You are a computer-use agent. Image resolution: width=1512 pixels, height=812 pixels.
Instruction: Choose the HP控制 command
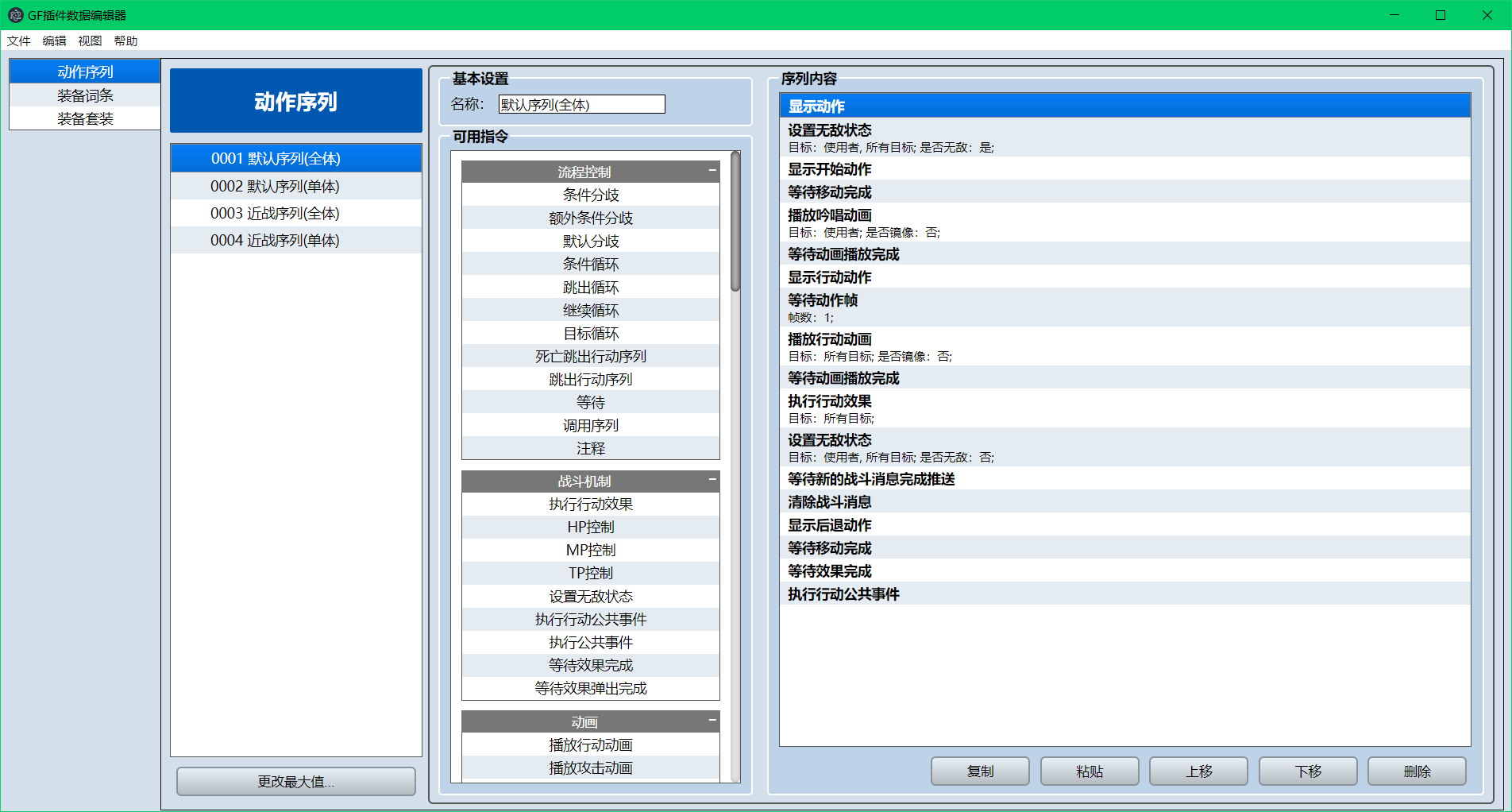click(591, 527)
